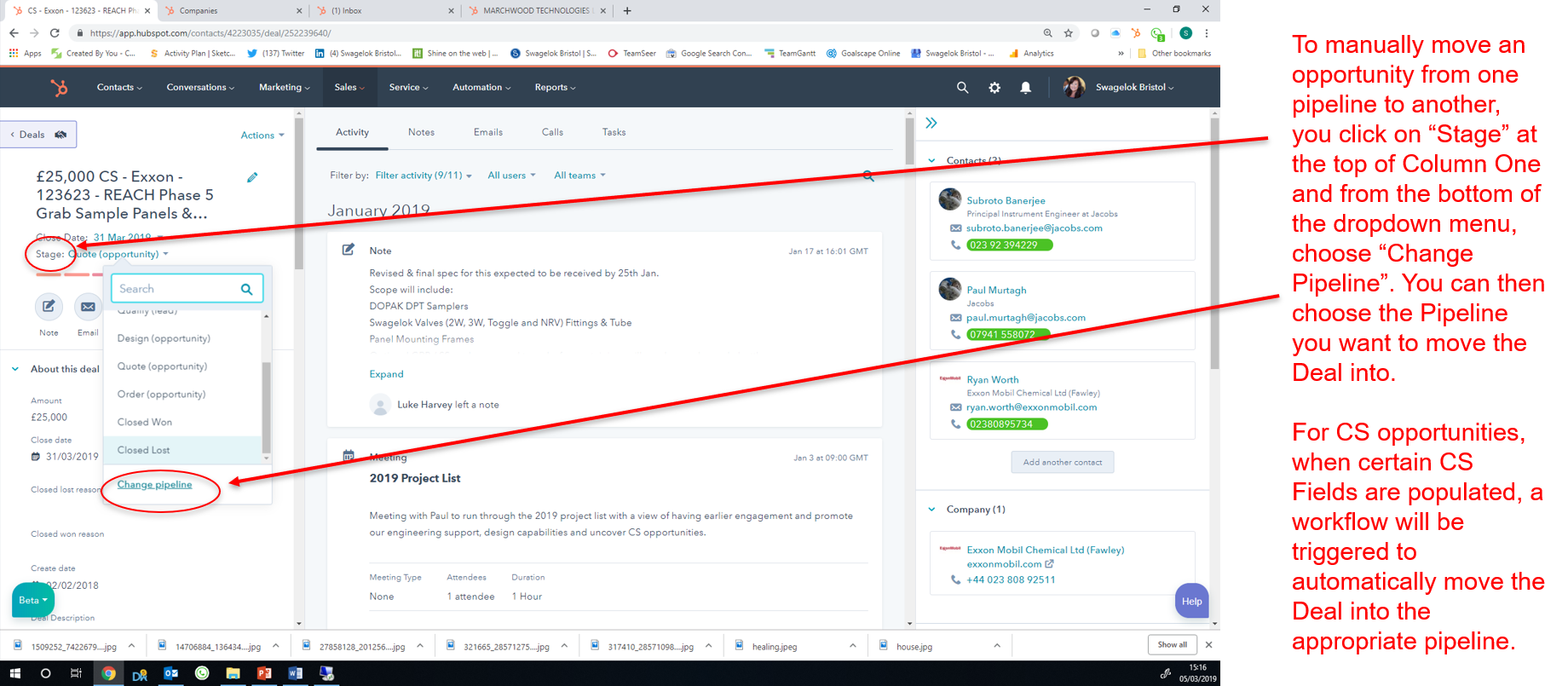This screenshot has width=1568, height=686.
Task: Open Outlook from the taskbar
Action: 171,673
